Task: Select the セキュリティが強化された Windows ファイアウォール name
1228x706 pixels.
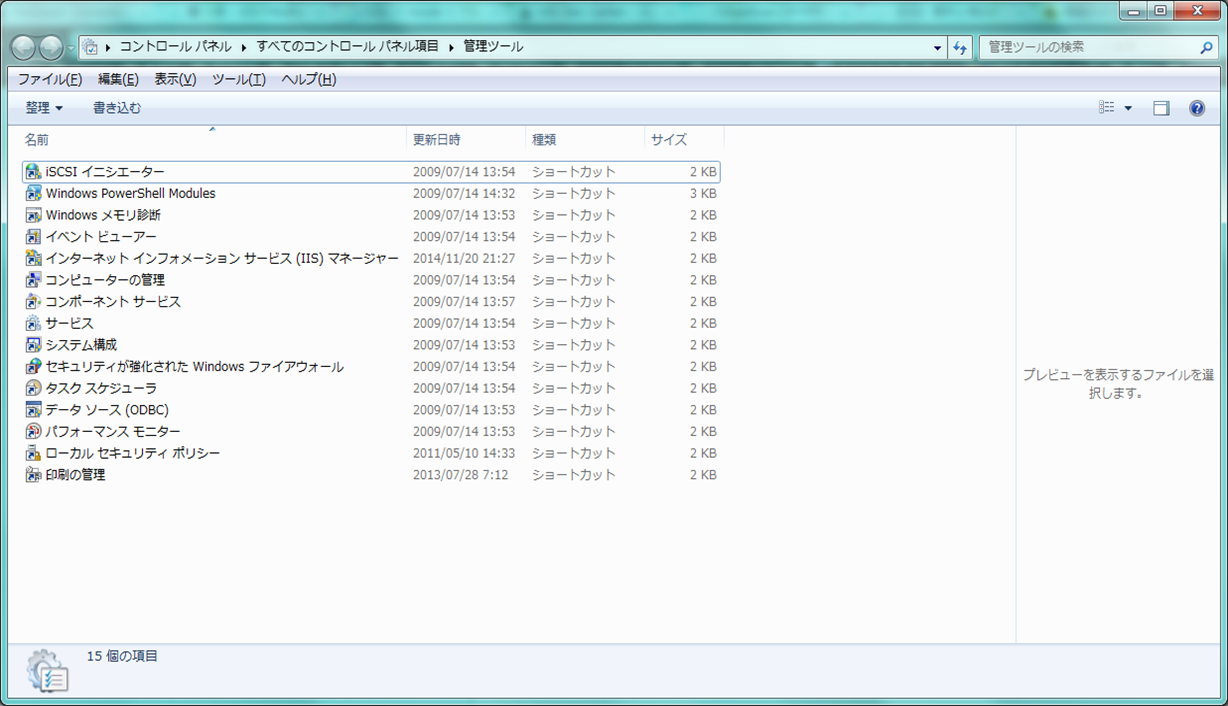Action: click(x=195, y=367)
